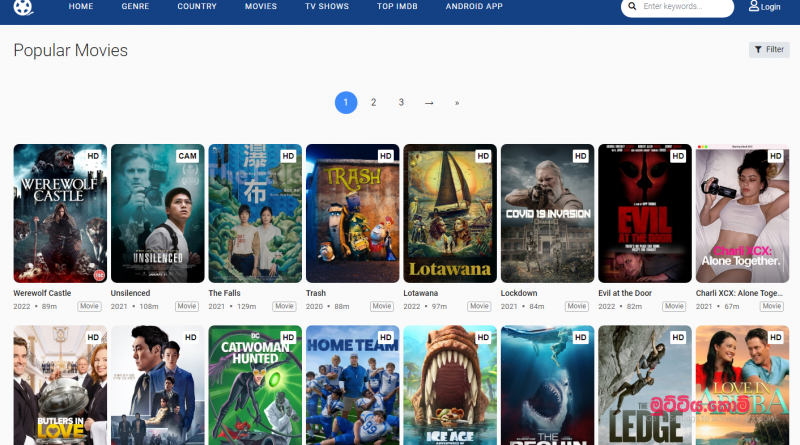Click the search magnifier icon

coord(632,7)
